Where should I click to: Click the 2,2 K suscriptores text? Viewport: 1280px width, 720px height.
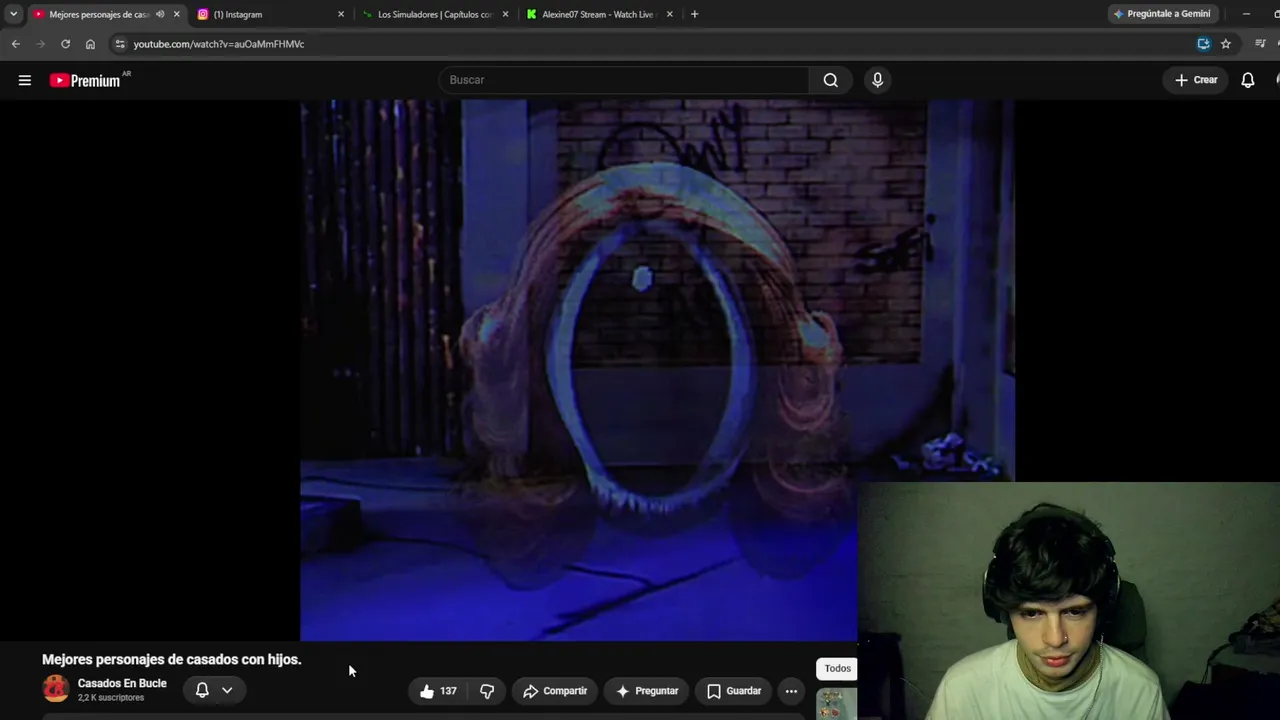(x=111, y=698)
